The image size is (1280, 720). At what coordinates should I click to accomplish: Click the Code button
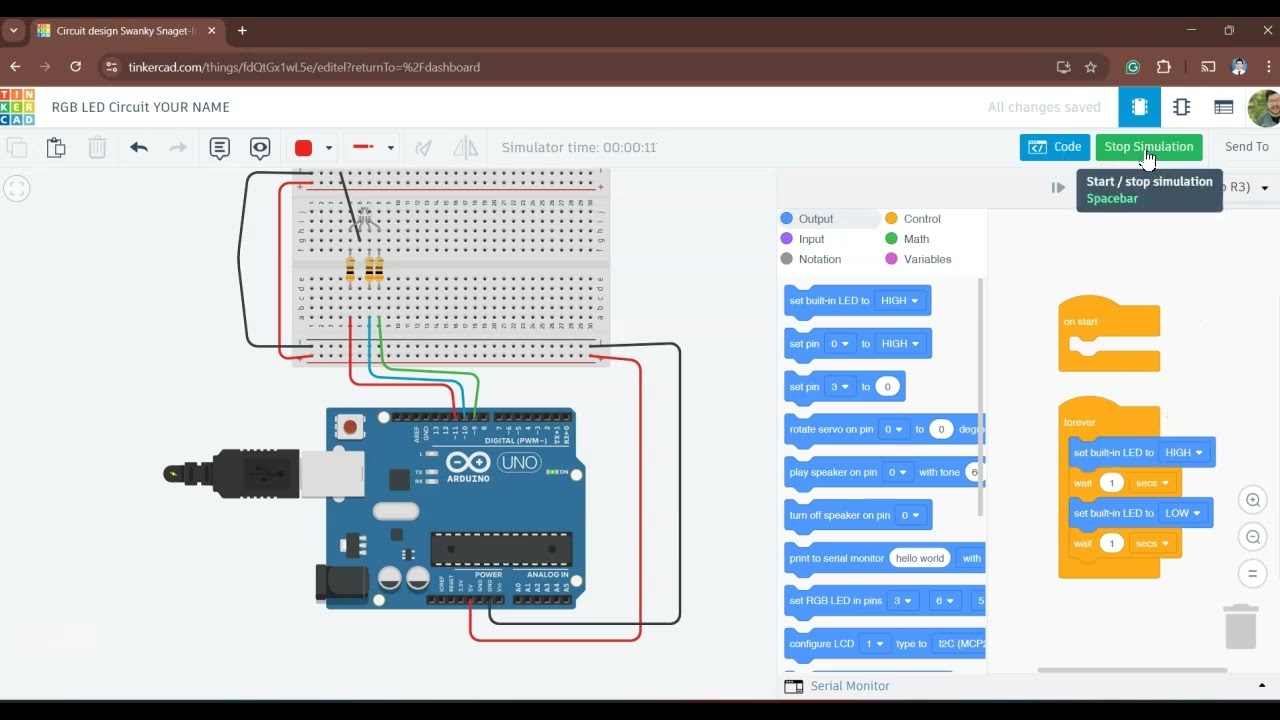tap(1055, 147)
